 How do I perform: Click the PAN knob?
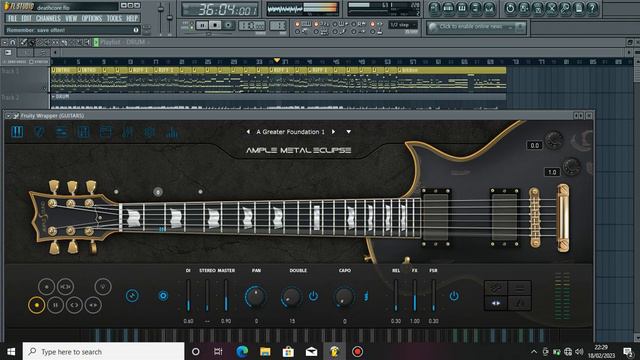pos(256,296)
